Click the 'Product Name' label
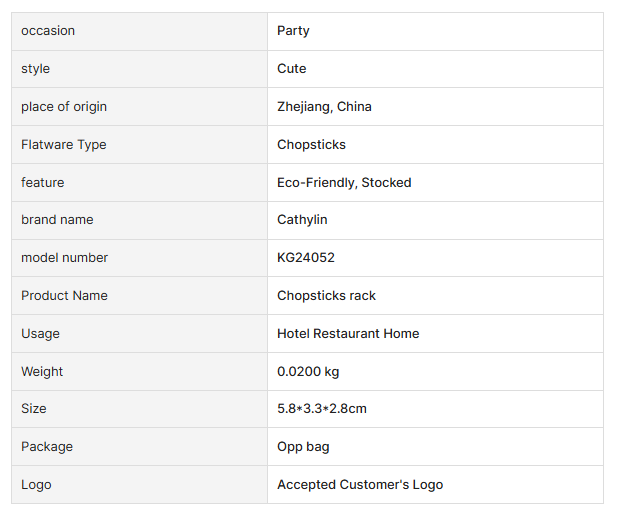The width and height of the screenshot is (618, 514). pyautogui.click(x=64, y=296)
